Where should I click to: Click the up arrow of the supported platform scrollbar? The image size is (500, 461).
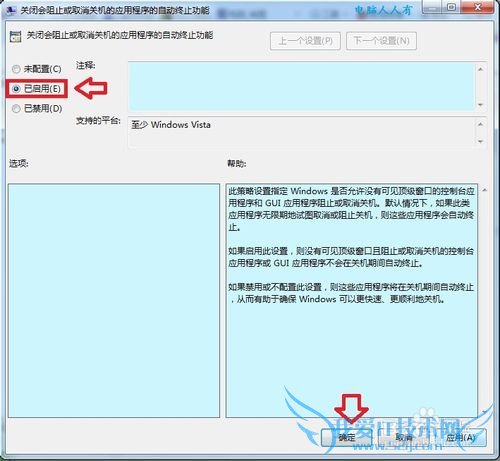click(480, 124)
